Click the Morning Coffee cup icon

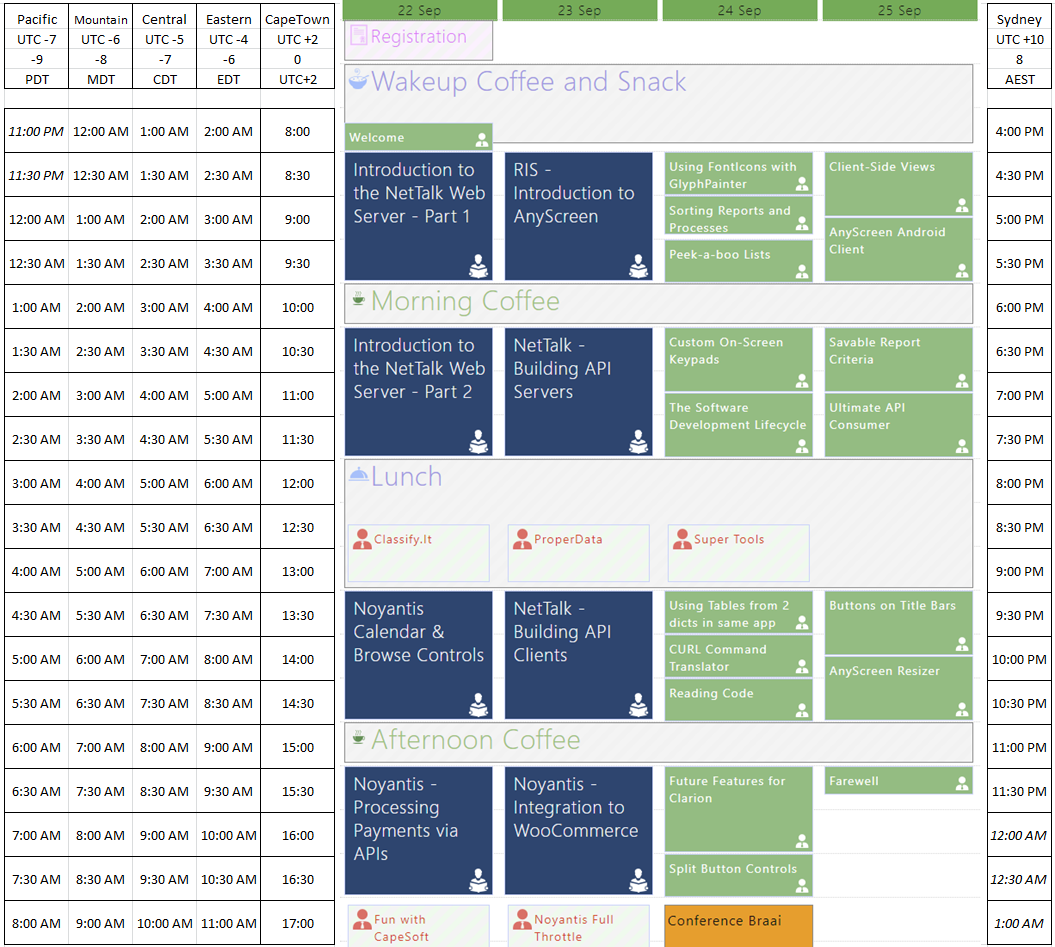pyautogui.click(x=358, y=299)
